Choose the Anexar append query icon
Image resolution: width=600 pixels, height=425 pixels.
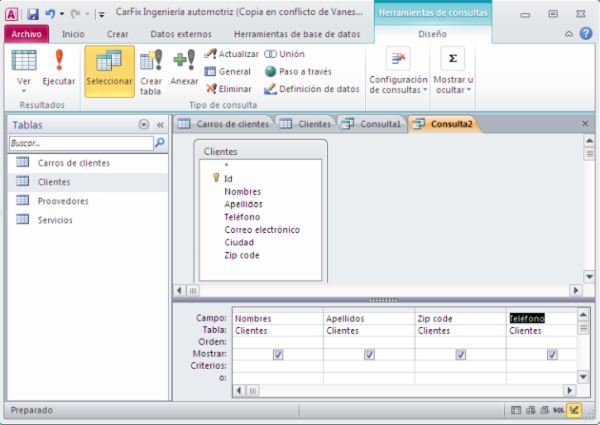coord(184,68)
